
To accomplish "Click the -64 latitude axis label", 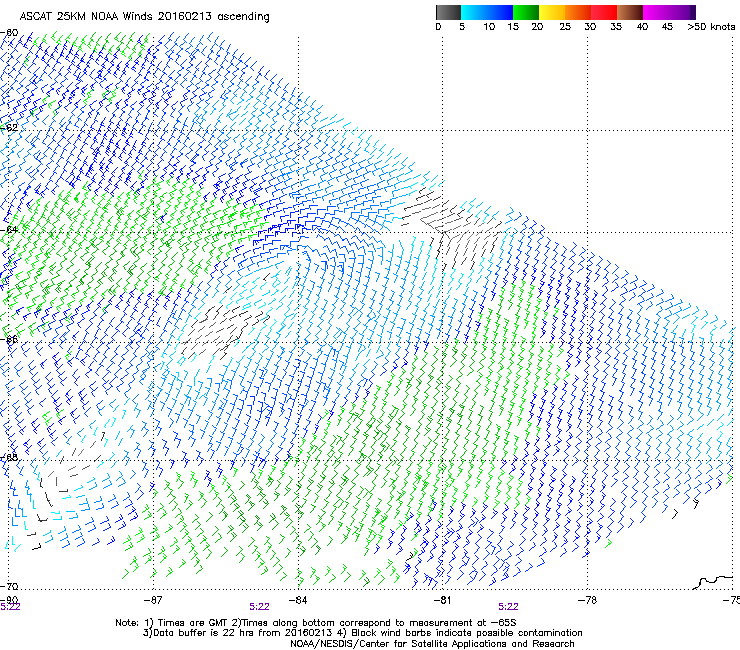I will pyautogui.click(x=9, y=229).
